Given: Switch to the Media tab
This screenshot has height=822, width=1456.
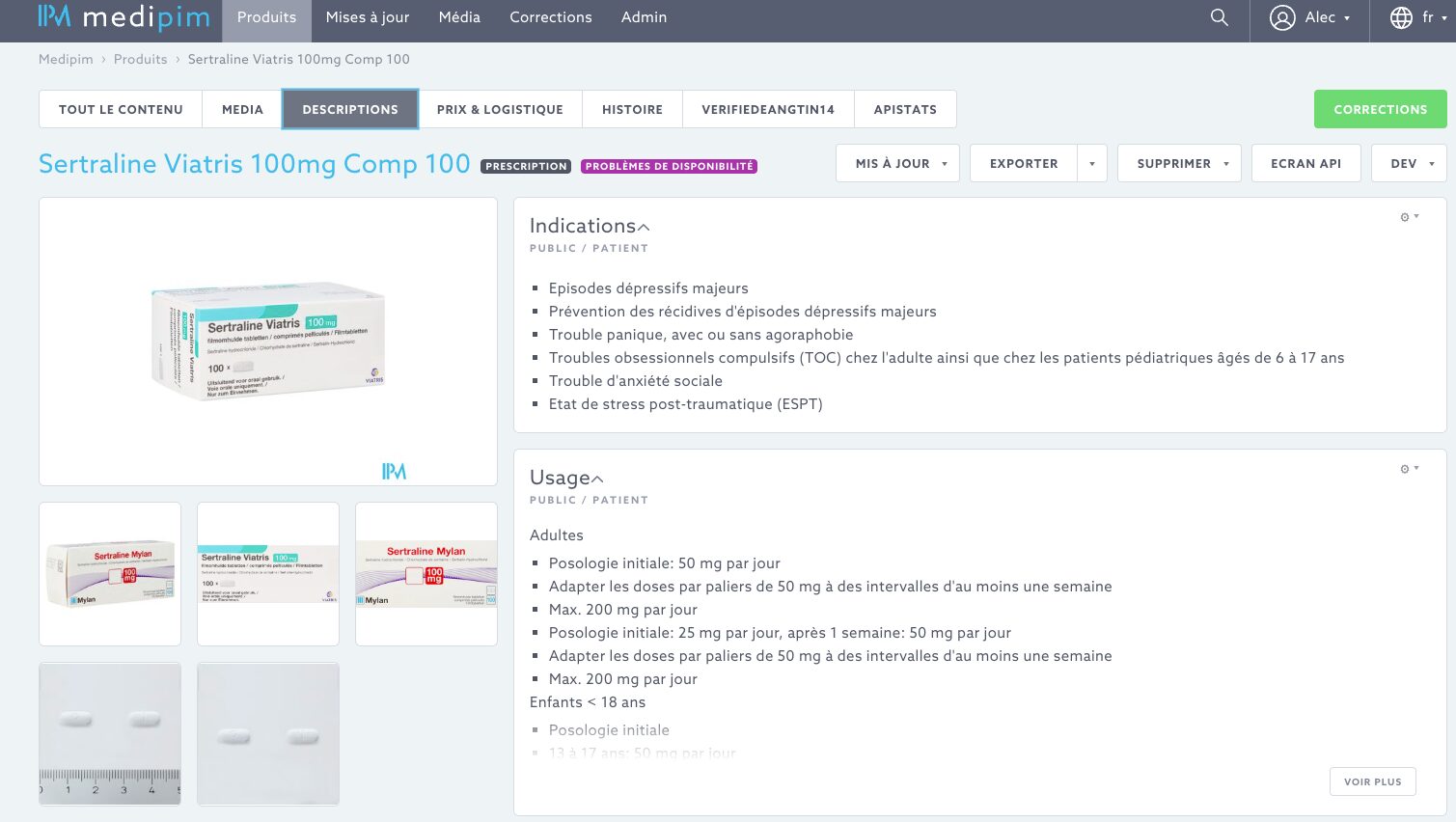Looking at the screenshot, I should 242,110.
